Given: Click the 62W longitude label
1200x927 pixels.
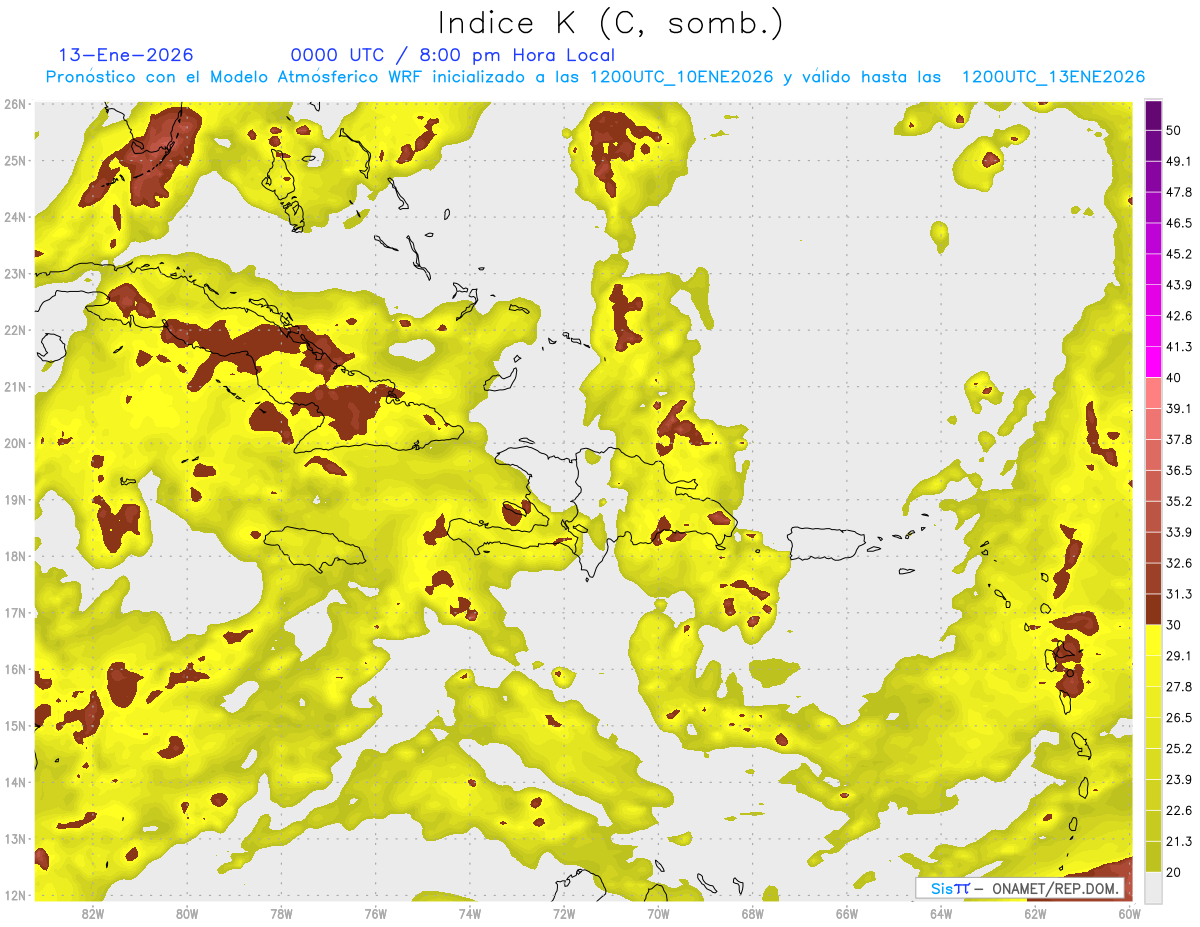Looking at the screenshot, I should pos(1035,913).
